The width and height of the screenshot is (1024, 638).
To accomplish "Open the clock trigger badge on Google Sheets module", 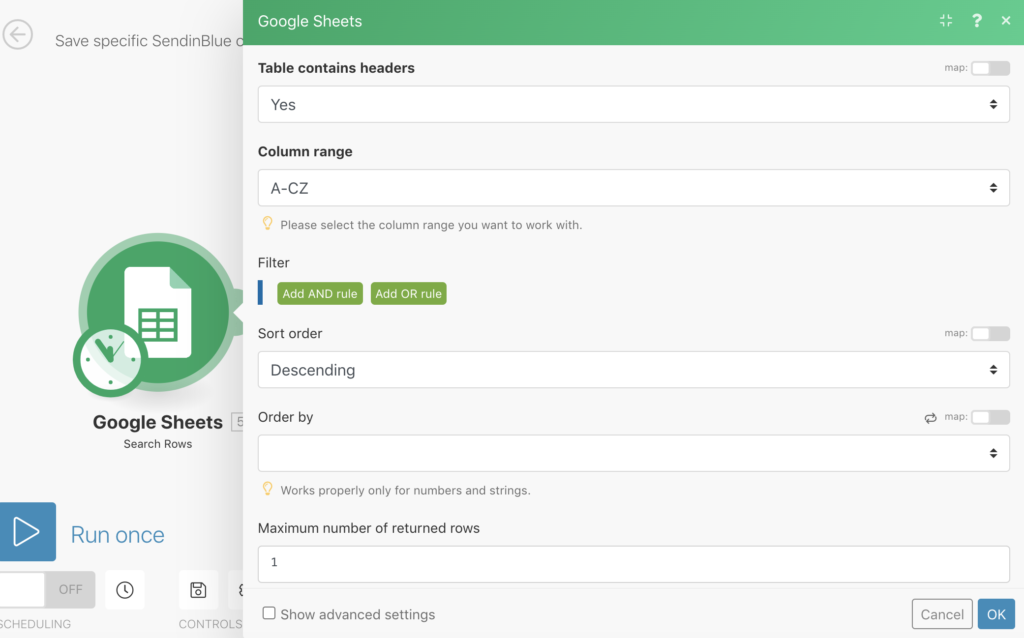I will tap(110, 360).
